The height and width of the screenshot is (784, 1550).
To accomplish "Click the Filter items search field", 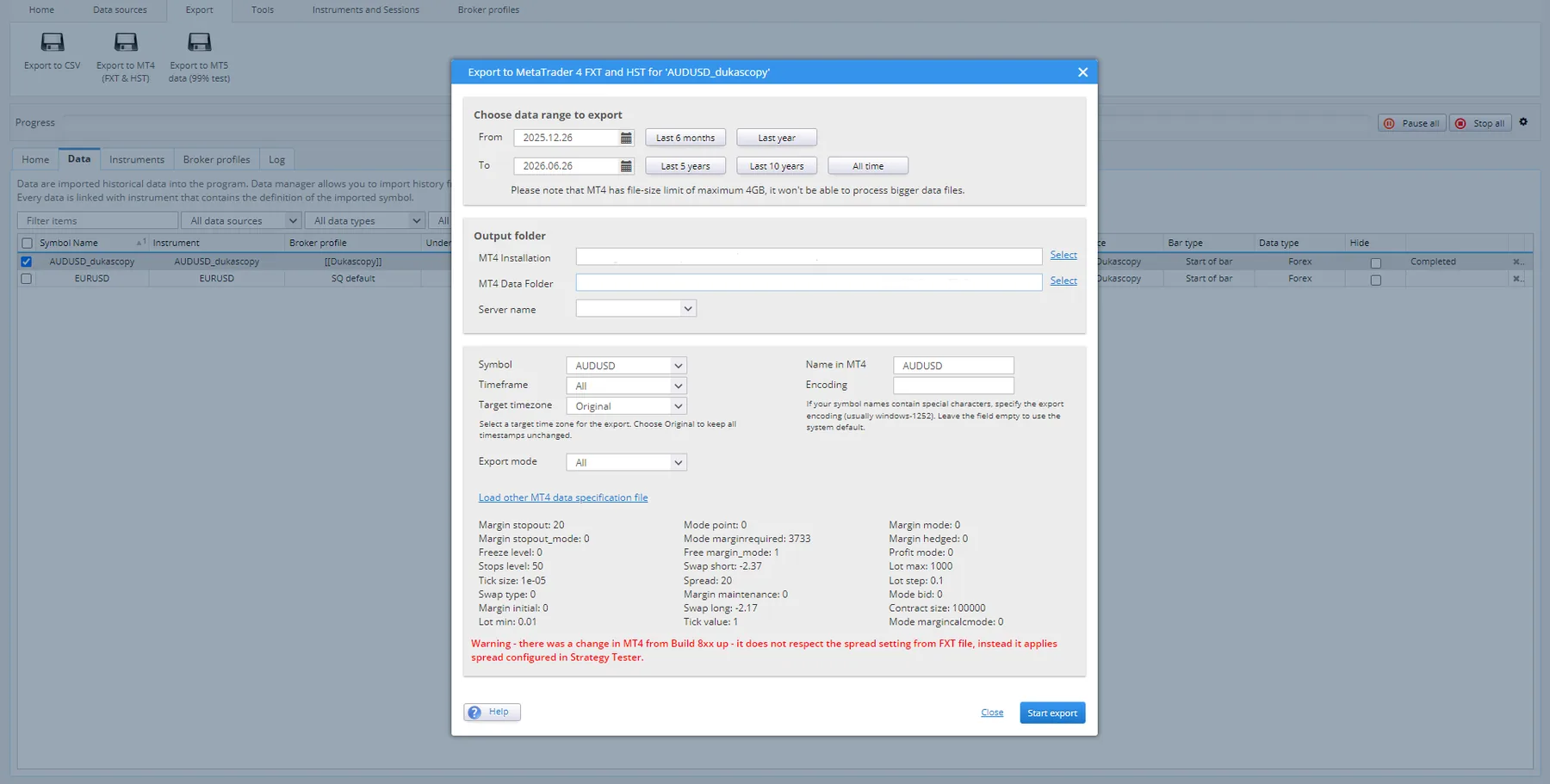I will click(97, 221).
